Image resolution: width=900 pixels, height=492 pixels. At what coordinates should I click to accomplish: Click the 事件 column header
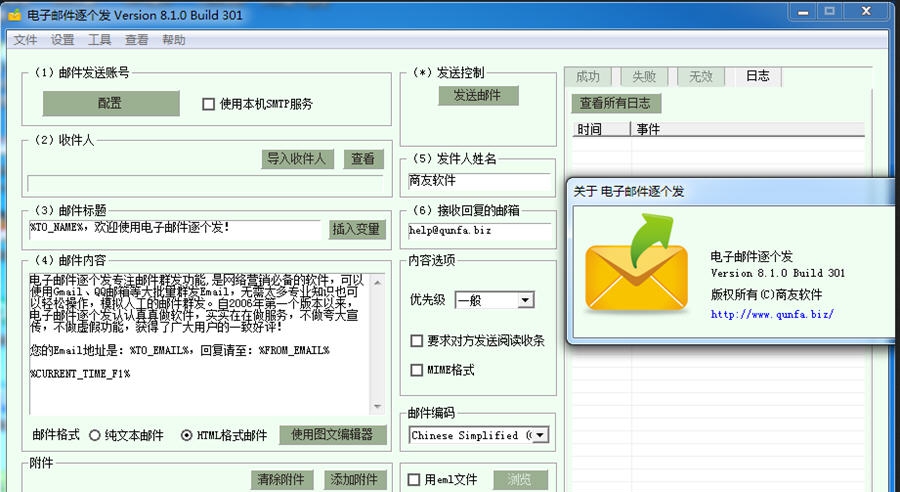(x=748, y=129)
